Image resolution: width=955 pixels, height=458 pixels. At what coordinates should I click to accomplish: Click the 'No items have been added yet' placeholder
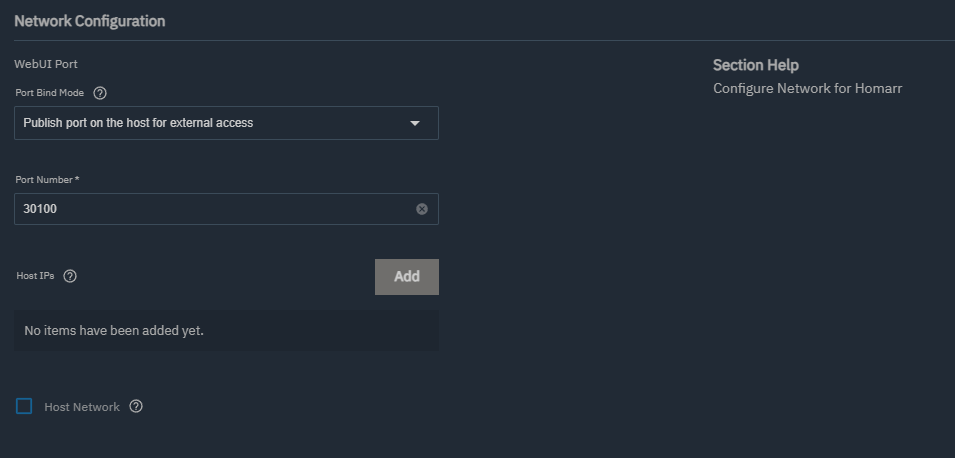coord(114,331)
